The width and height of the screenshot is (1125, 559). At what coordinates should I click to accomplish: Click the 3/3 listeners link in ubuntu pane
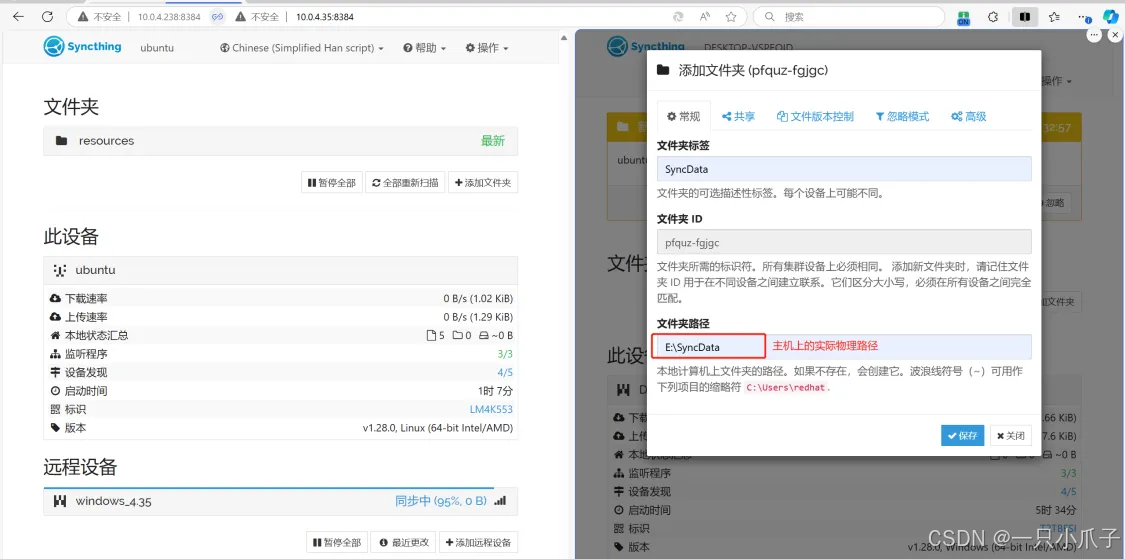pos(505,354)
